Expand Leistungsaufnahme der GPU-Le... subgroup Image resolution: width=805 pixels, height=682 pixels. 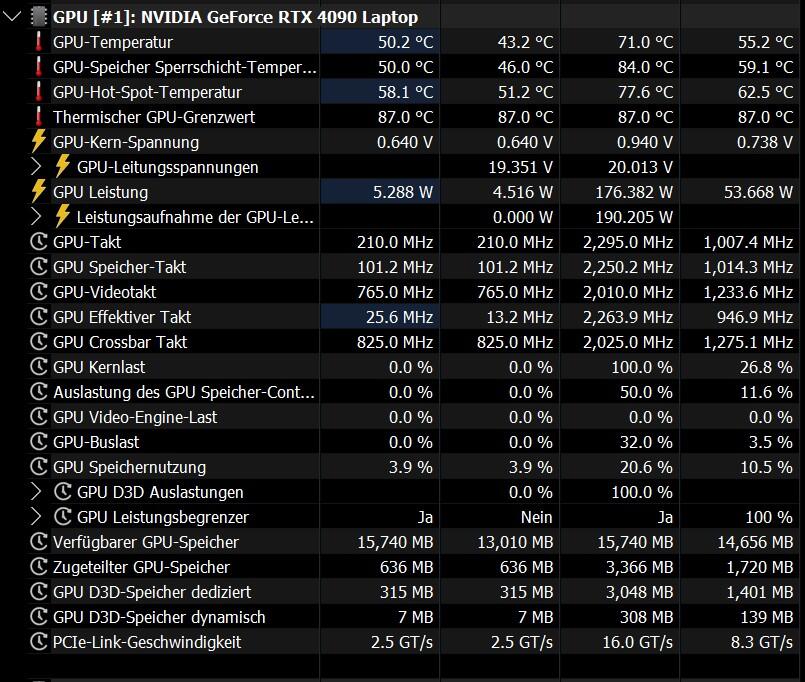click(x=36, y=217)
